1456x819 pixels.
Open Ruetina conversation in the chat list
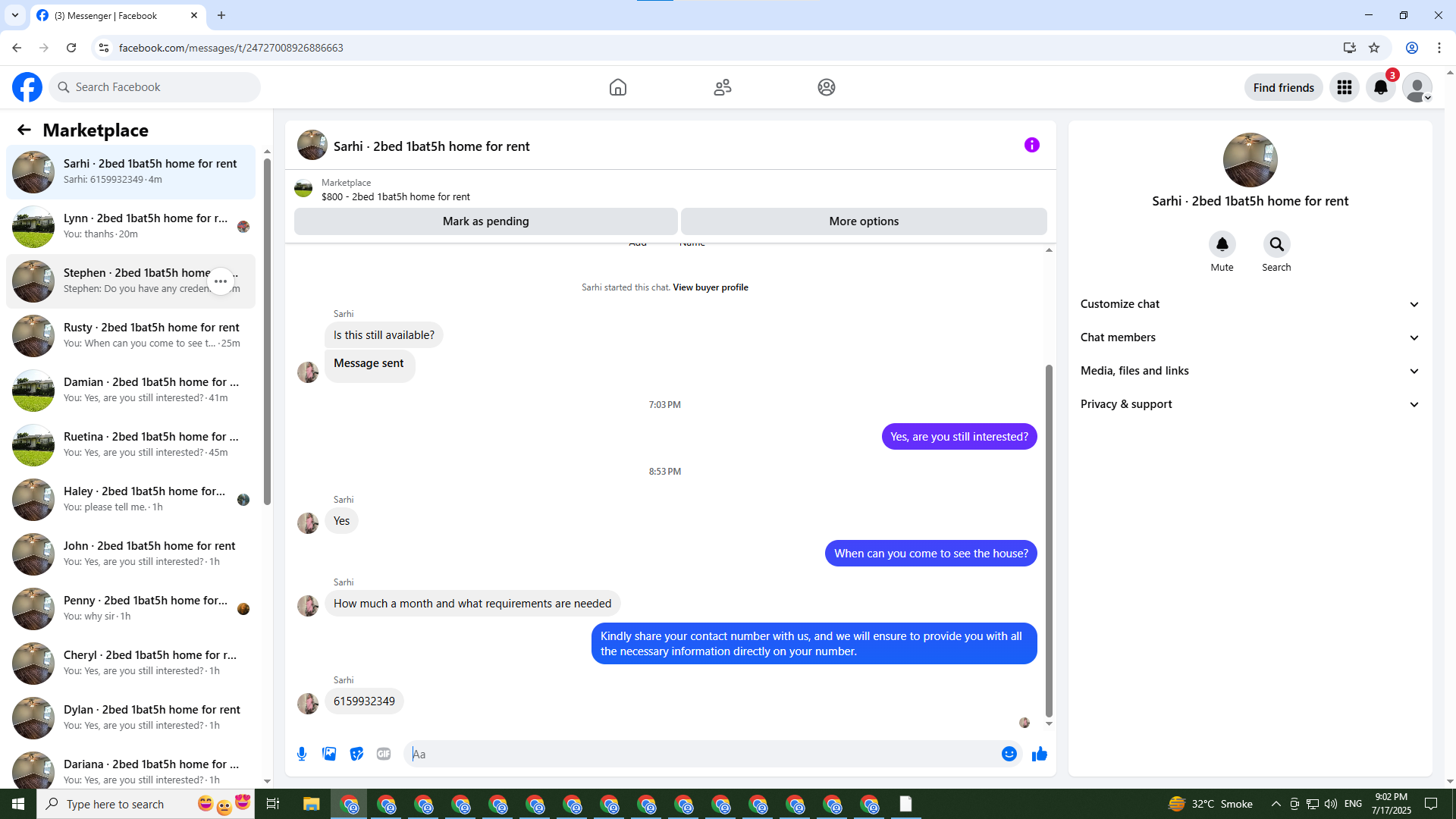click(x=130, y=445)
